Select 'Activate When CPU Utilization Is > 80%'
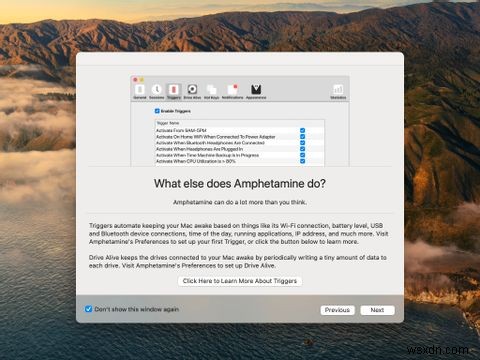 click(239, 161)
